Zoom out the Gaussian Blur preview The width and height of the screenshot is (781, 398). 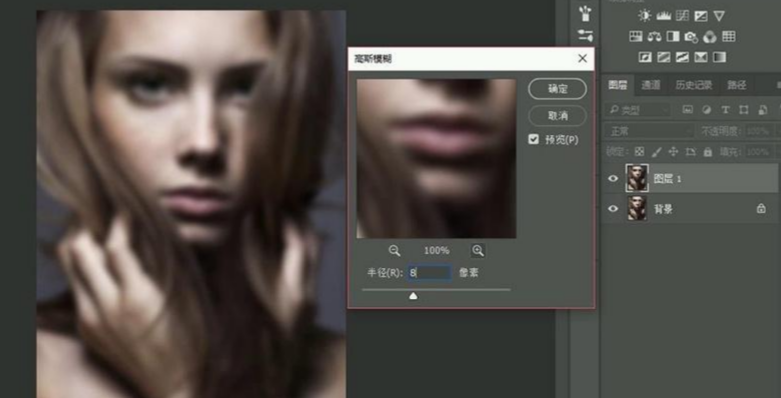[x=394, y=251]
